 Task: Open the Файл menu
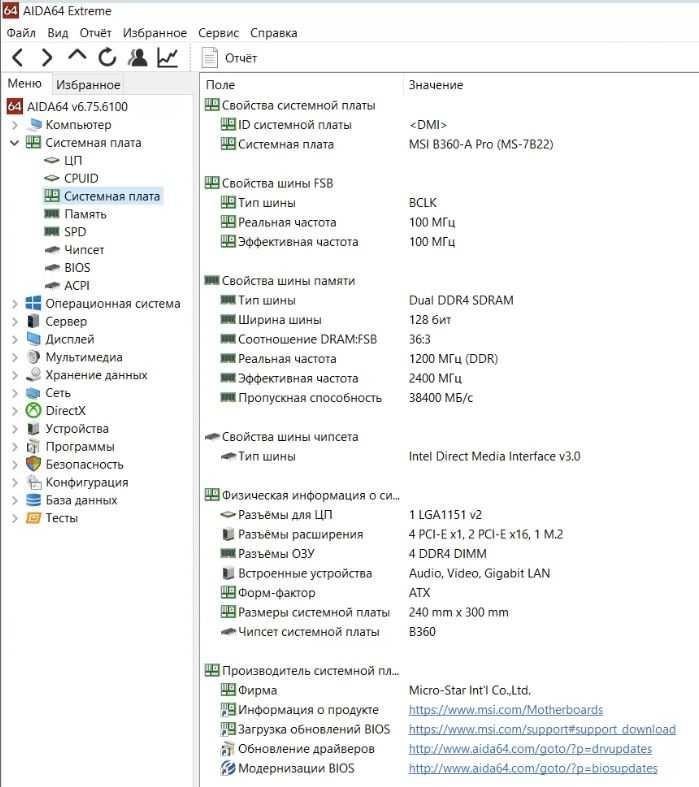point(21,33)
